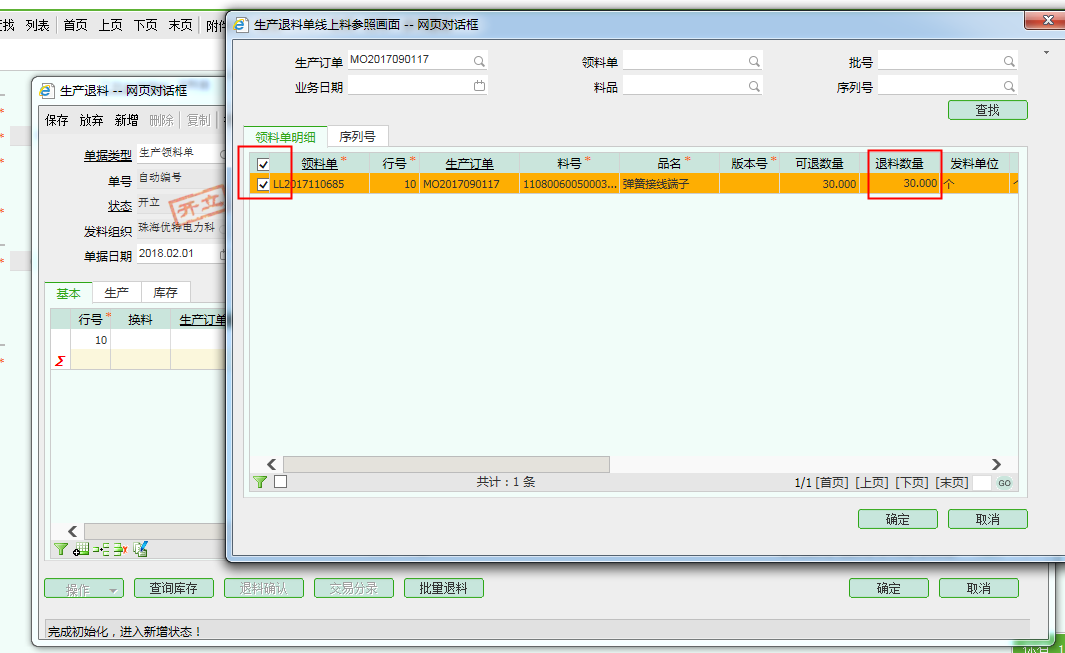1065x653 pixels.
Task: Click the green filter icon in 领料单明细 grid footer
Action: (260, 482)
